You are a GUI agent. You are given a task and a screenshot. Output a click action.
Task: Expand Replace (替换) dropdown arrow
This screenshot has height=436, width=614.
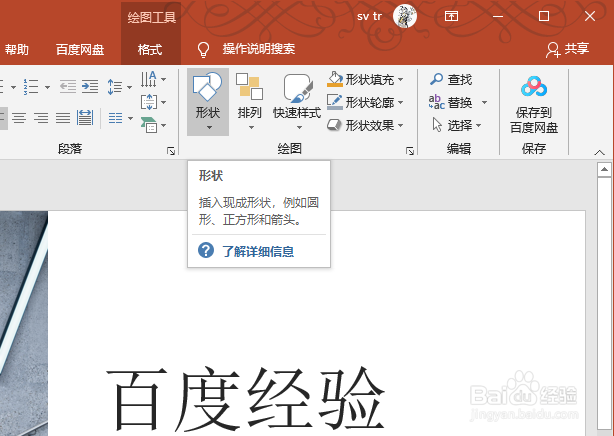point(484,103)
